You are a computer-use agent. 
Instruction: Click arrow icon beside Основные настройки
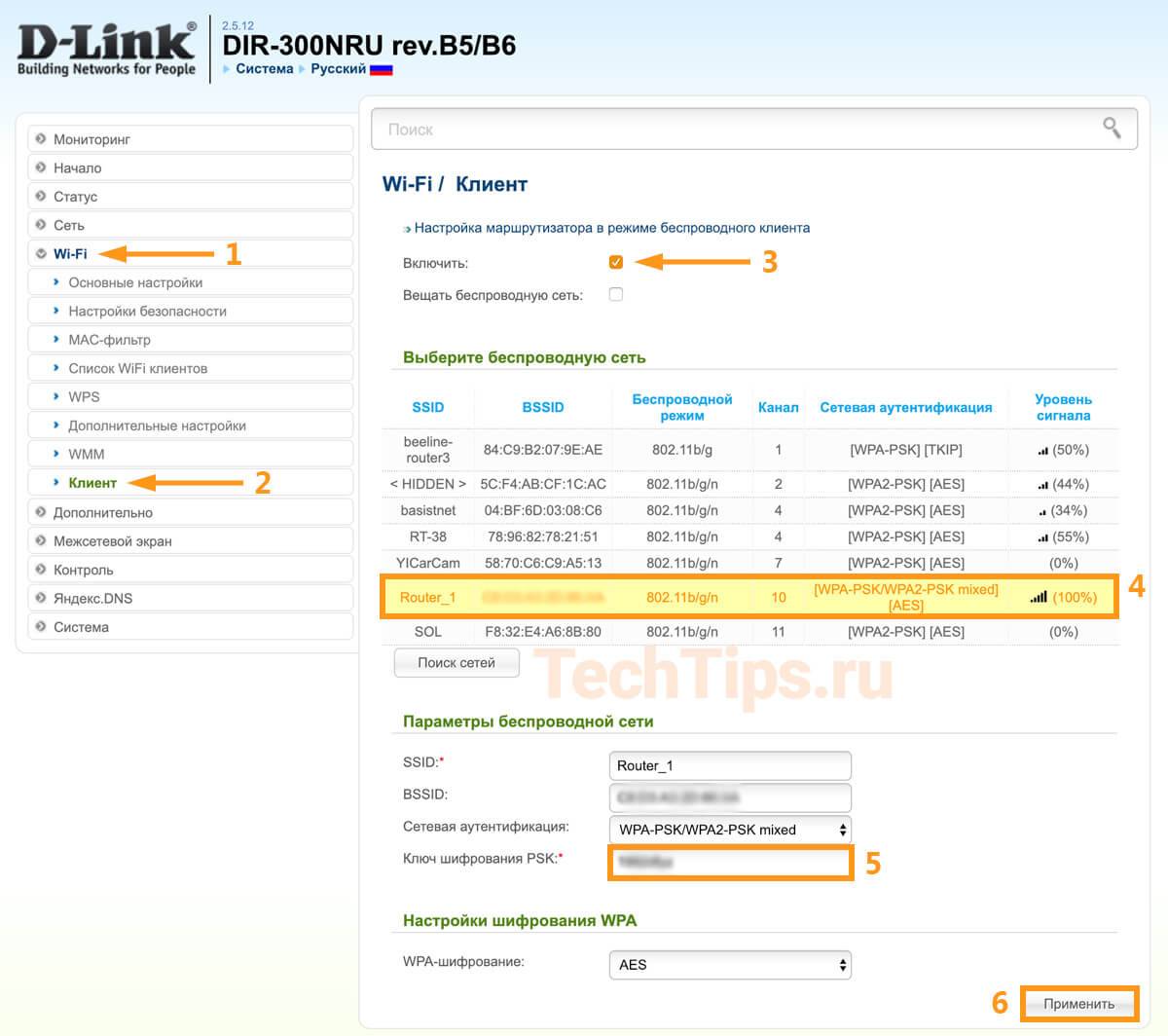56,282
